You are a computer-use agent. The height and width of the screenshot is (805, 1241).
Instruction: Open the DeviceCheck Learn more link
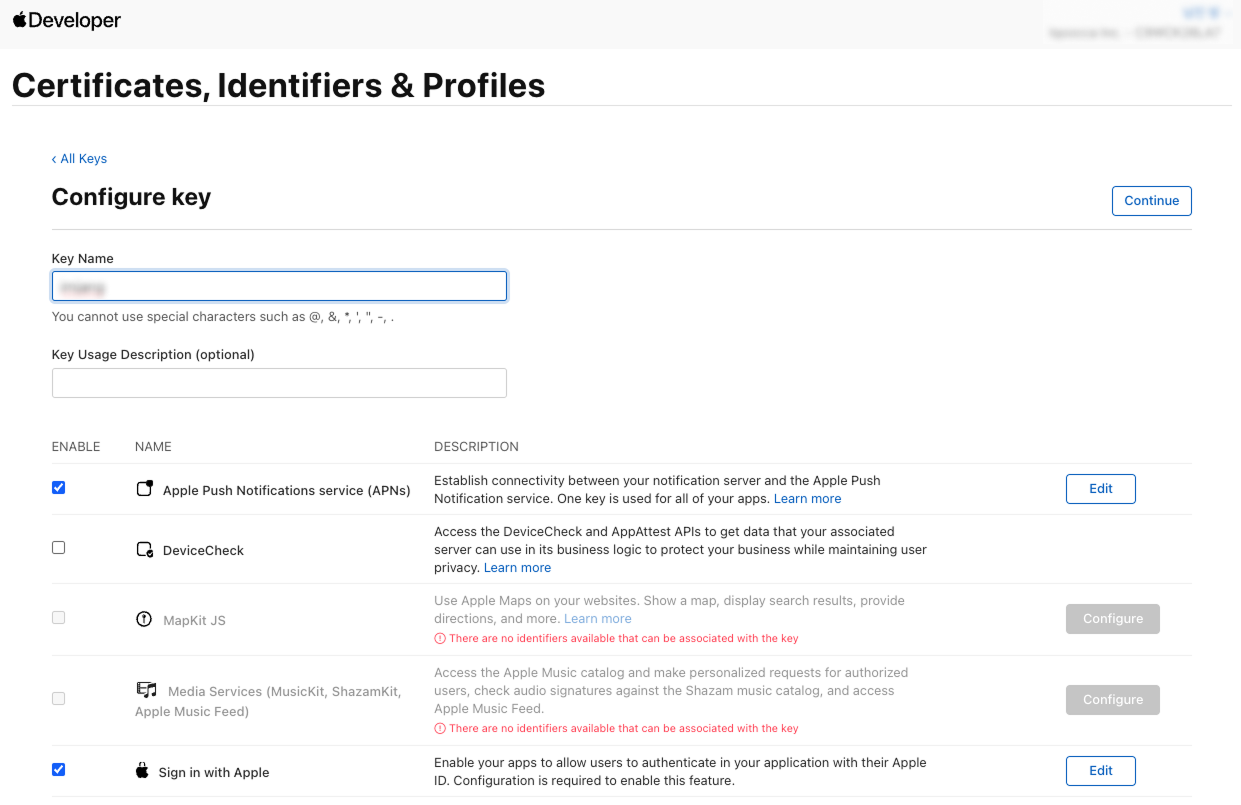point(517,568)
